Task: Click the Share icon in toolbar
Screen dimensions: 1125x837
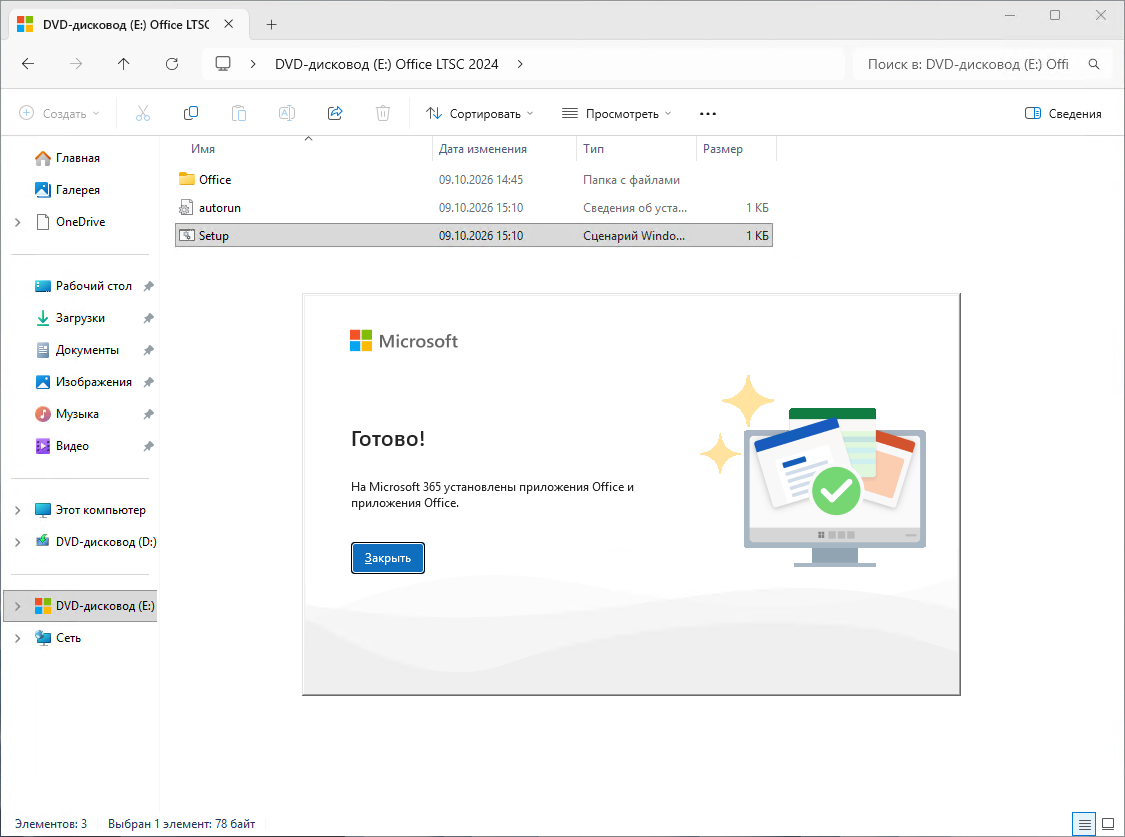Action: (335, 113)
